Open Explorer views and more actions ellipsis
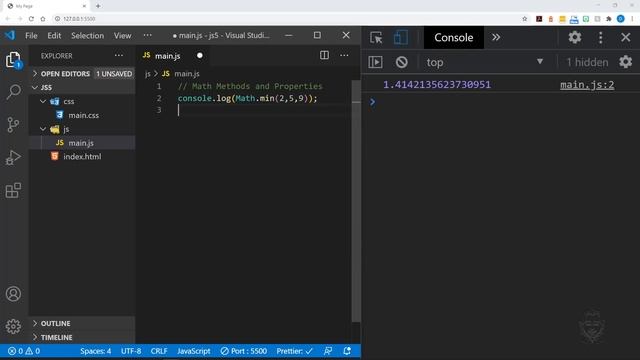Viewport: 640px width, 360px height. 119,56
